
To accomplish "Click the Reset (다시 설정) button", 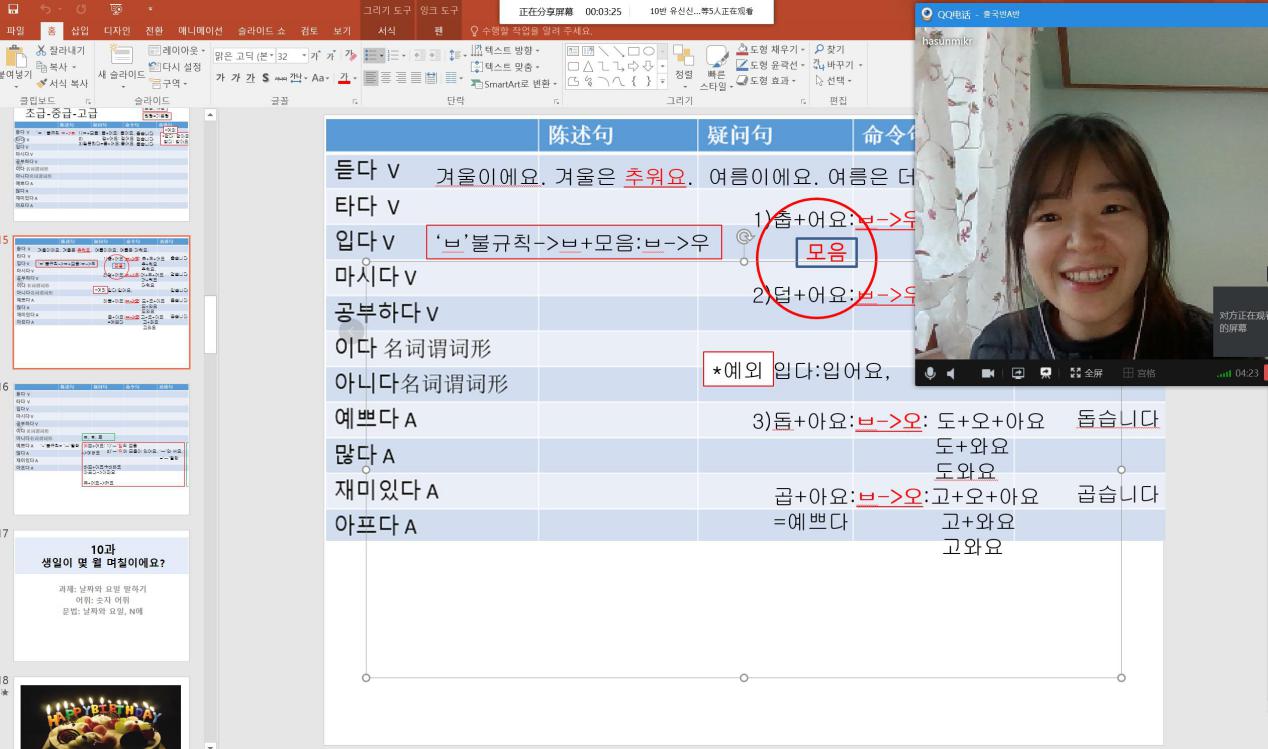I will [x=174, y=66].
